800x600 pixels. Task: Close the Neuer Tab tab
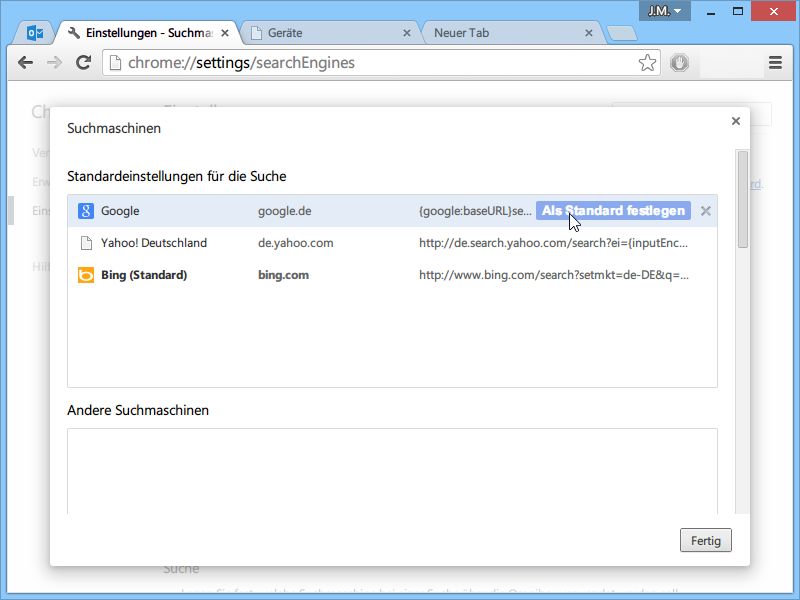point(589,33)
